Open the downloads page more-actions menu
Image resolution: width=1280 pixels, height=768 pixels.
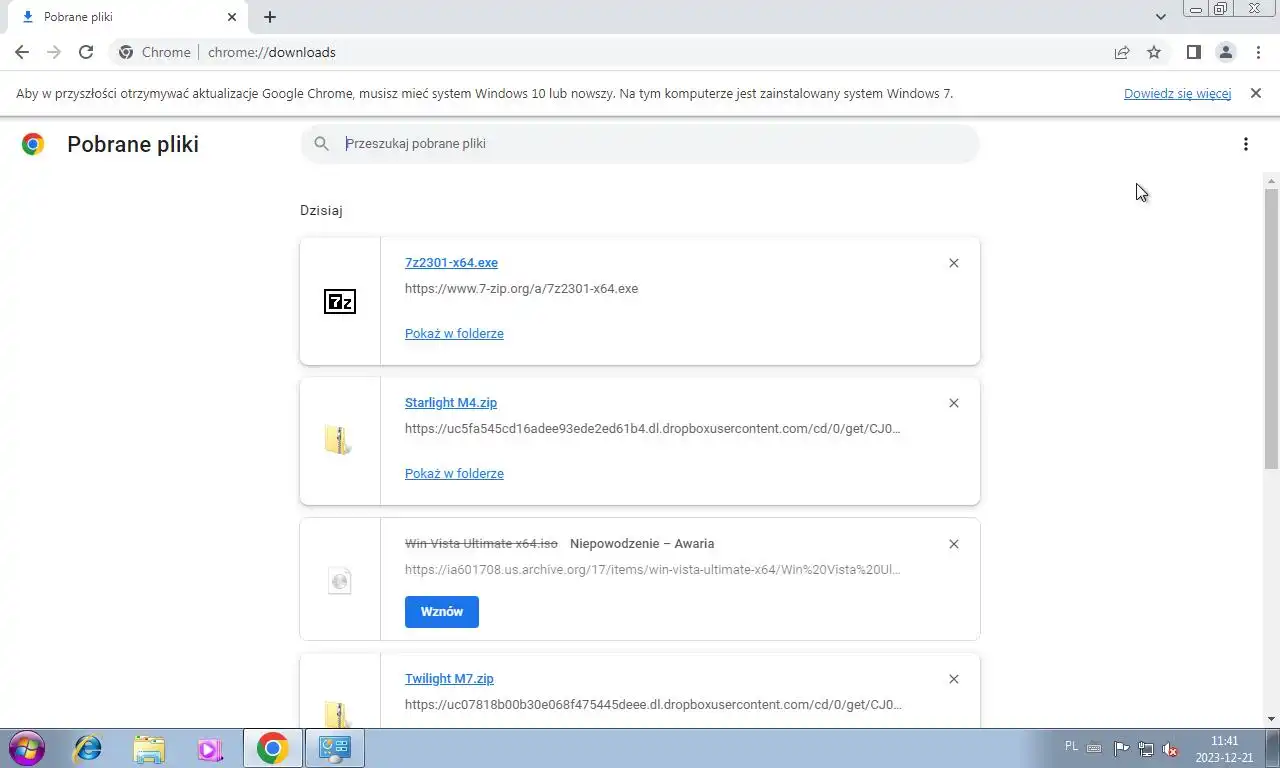(1245, 144)
